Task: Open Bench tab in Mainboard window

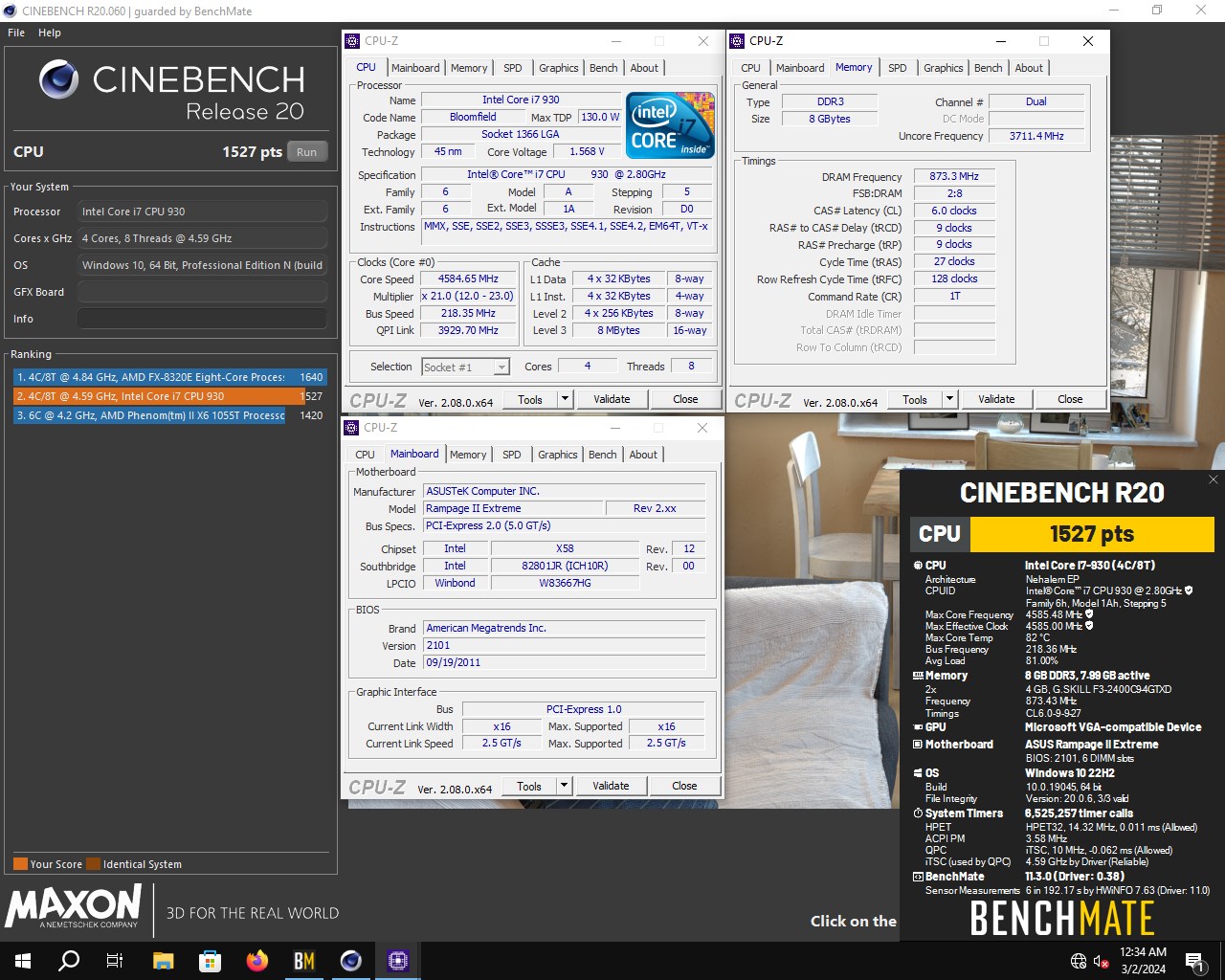Action: [603, 455]
